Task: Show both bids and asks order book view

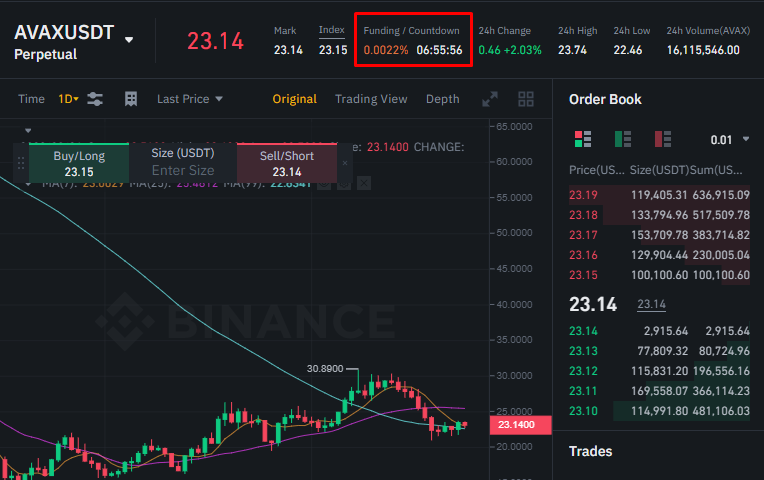Action: coord(583,139)
